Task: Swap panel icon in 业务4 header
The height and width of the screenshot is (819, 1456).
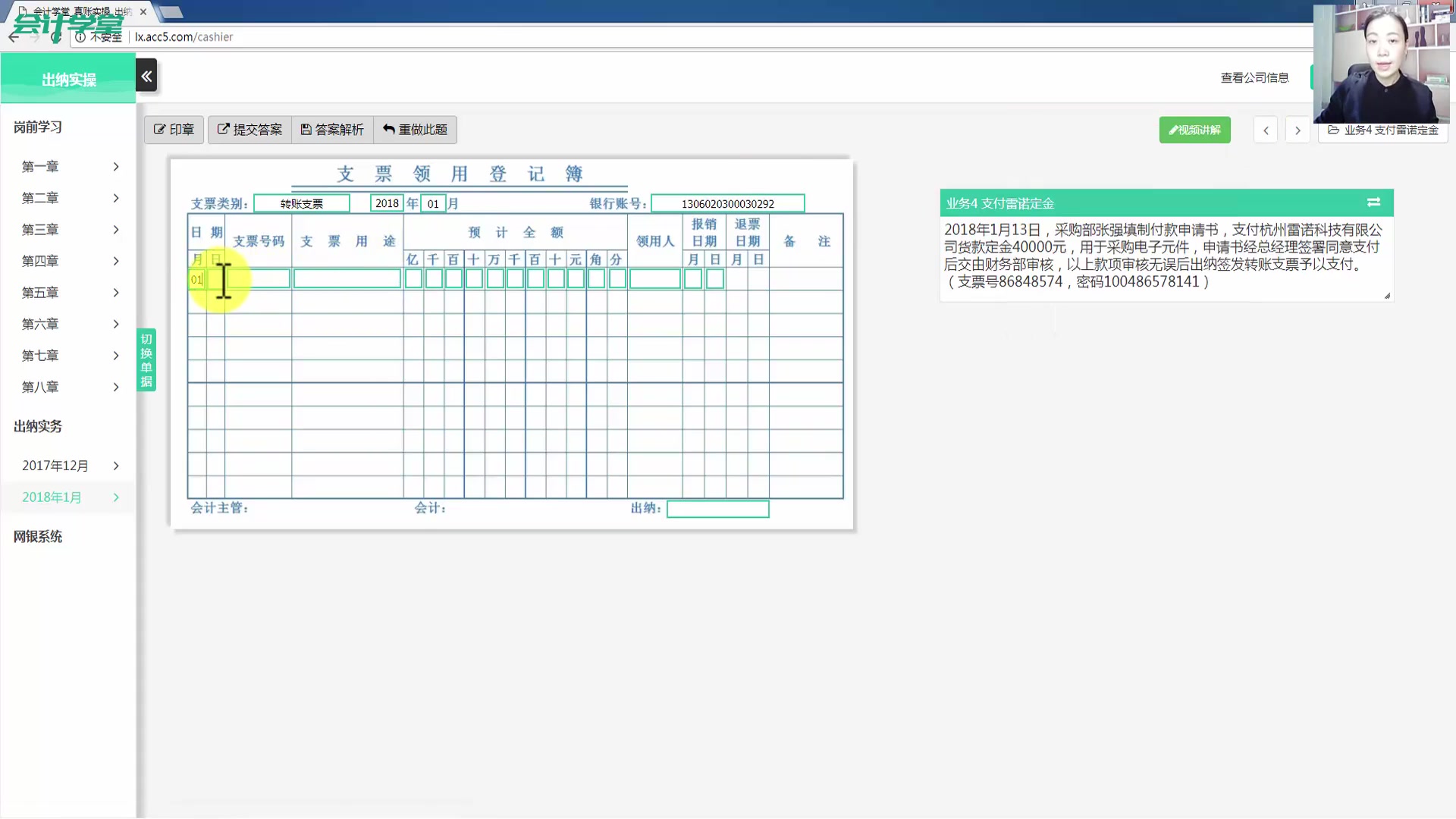Action: 1373,202
